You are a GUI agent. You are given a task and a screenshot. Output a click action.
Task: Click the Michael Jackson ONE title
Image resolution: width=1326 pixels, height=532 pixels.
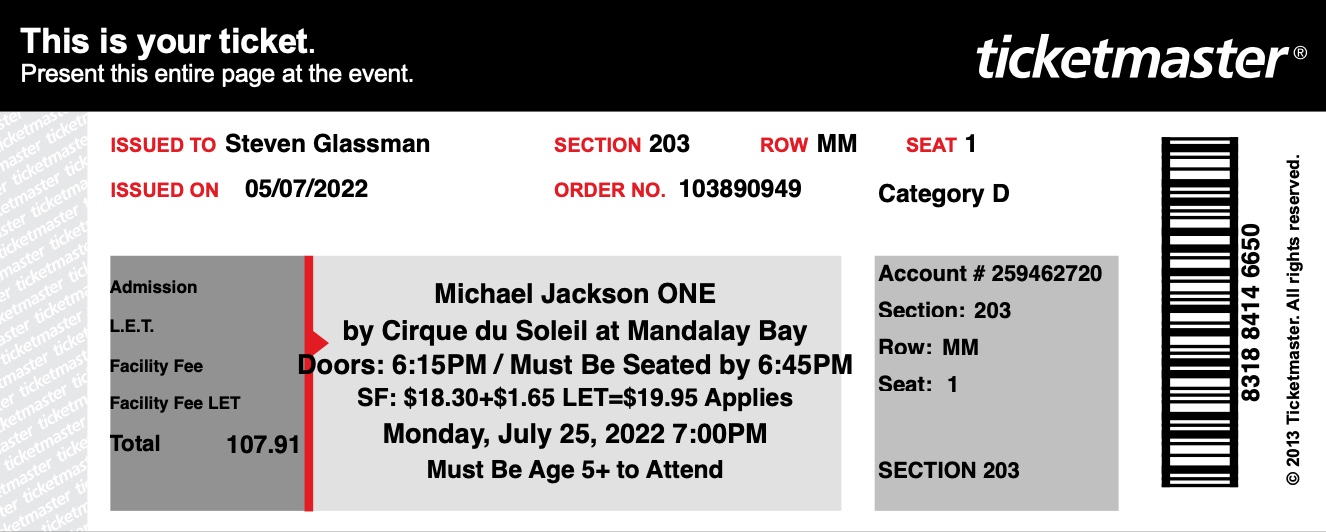click(x=575, y=294)
